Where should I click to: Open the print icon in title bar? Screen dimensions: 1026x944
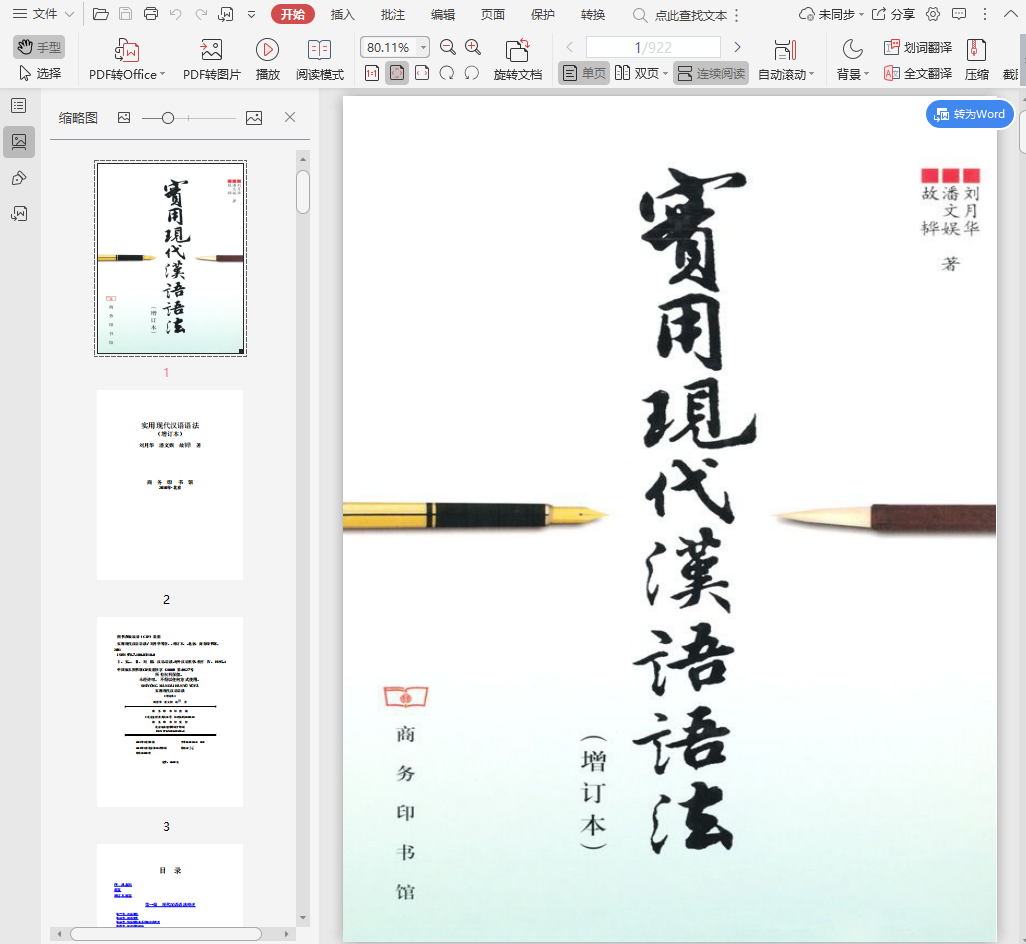(151, 14)
